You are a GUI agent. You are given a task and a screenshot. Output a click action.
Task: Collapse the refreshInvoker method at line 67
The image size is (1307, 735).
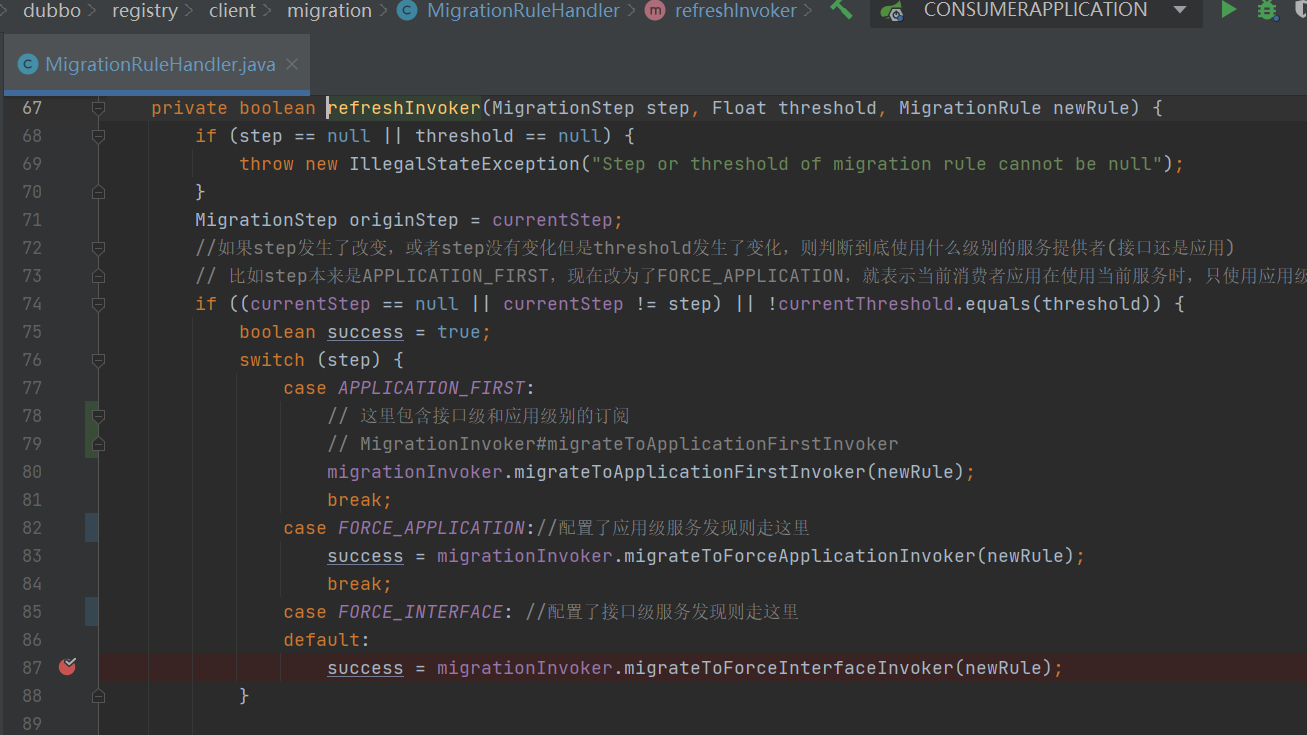(98, 107)
